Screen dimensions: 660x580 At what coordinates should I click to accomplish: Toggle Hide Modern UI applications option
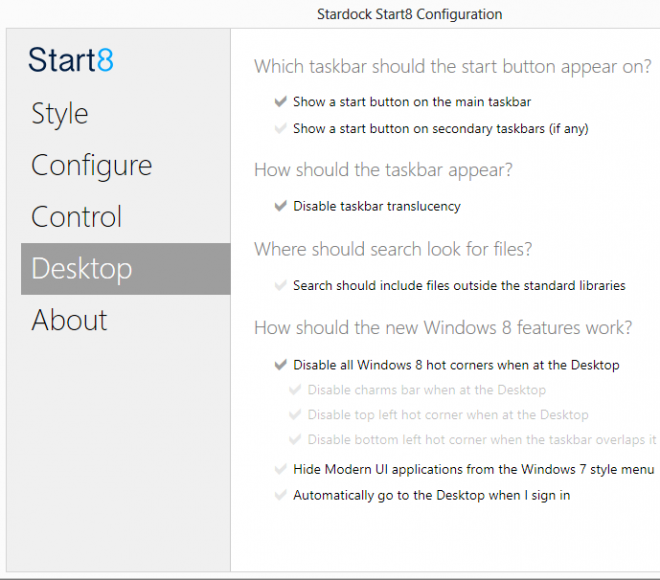(x=279, y=469)
